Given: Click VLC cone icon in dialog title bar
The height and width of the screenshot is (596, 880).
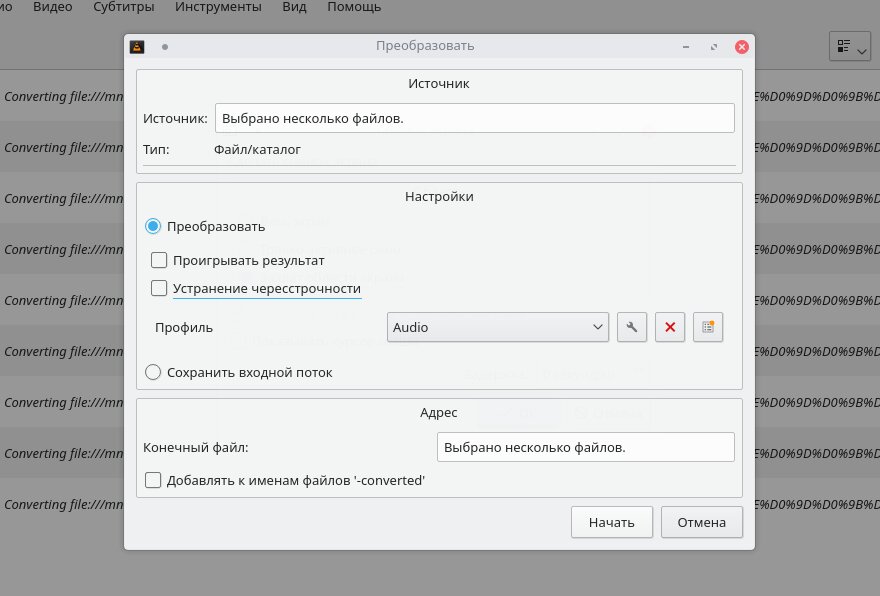Looking at the screenshot, I should coord(138,47).
